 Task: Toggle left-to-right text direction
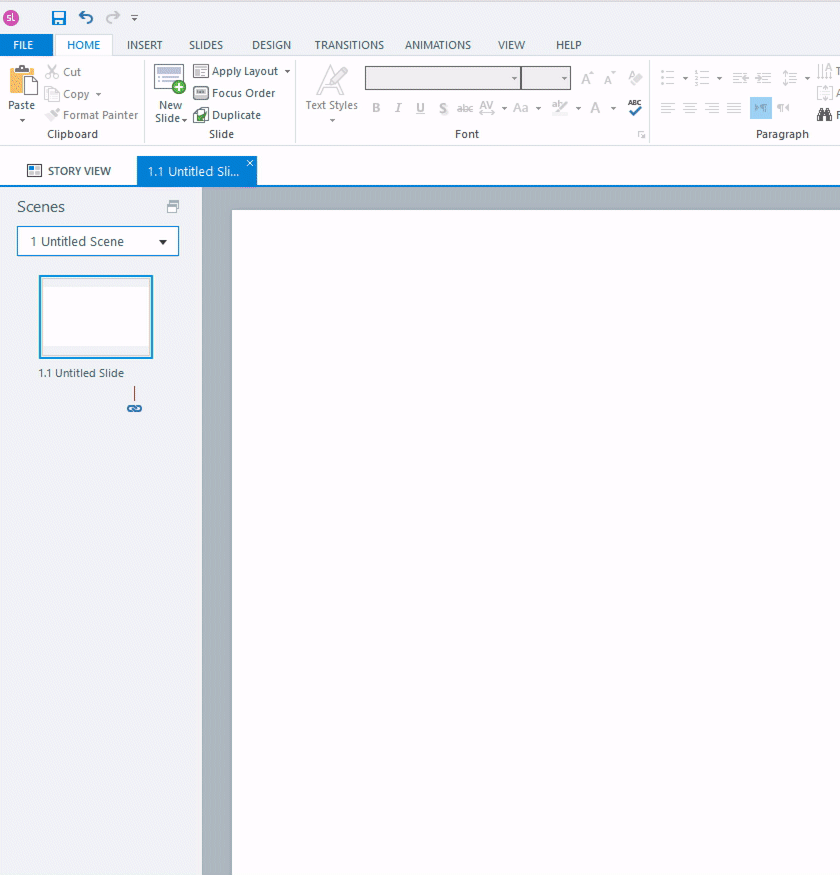click(x=761, y=108)
